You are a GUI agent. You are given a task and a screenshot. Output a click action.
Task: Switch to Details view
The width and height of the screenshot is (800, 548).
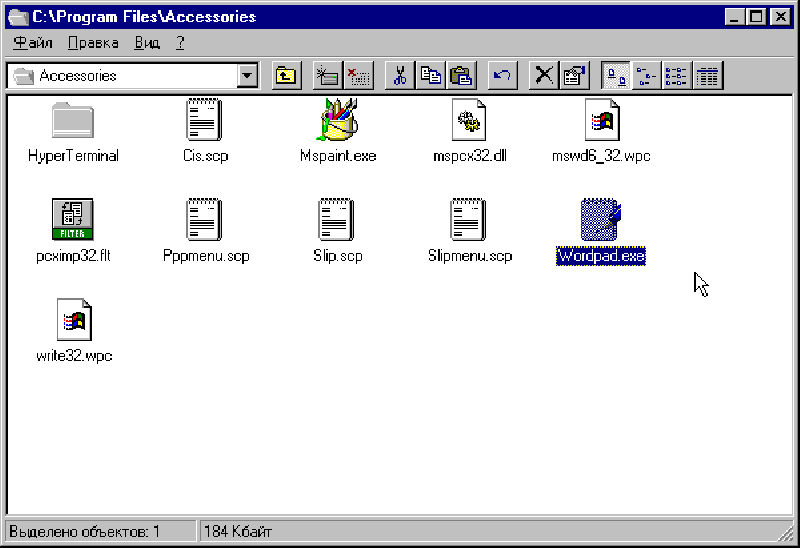click(x=708, y=76)
